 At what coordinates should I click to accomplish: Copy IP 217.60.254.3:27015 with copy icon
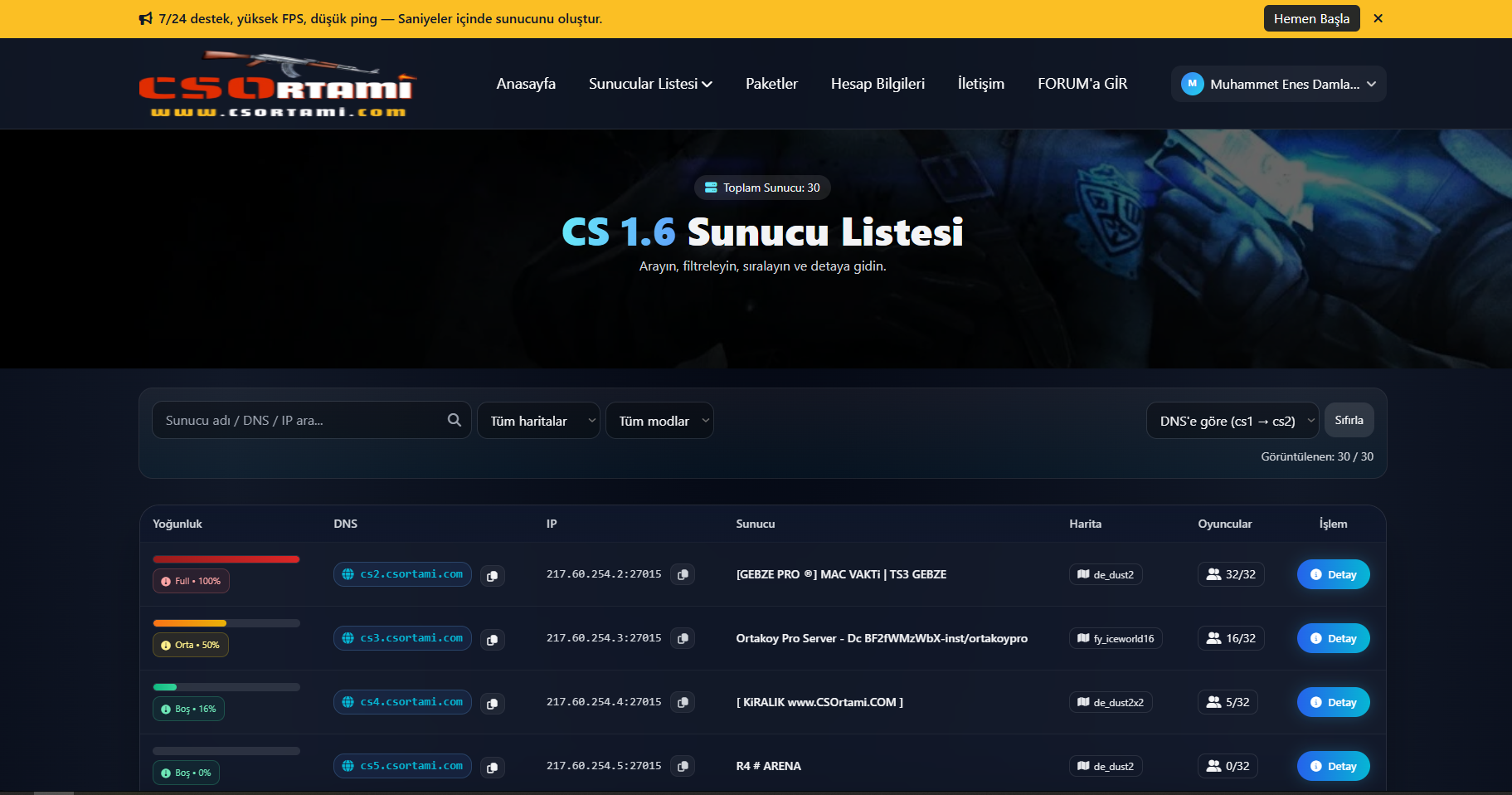tap(683, 638)
